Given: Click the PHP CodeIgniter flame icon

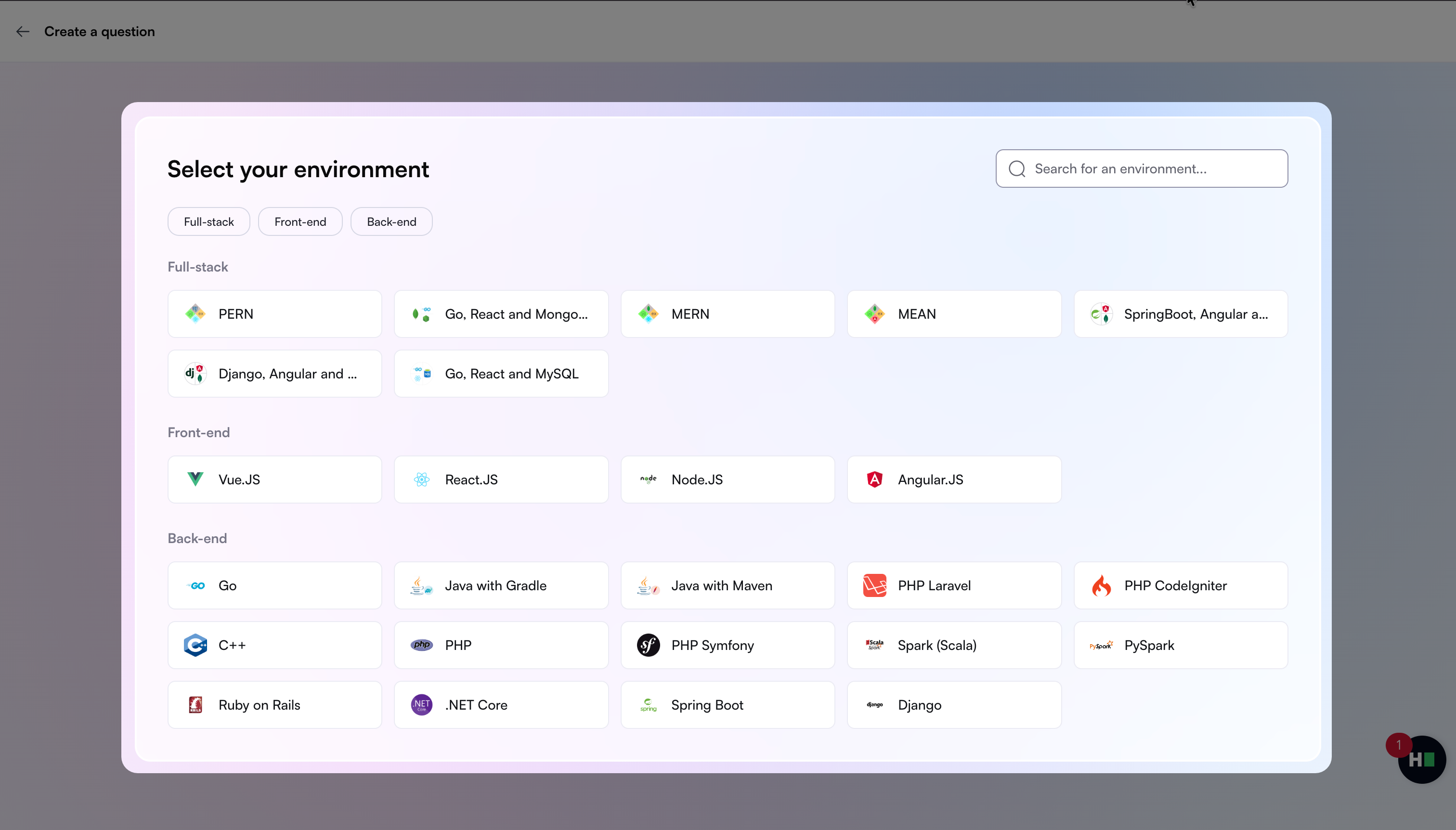Looking at the screenshot, I should (1101, 585).
